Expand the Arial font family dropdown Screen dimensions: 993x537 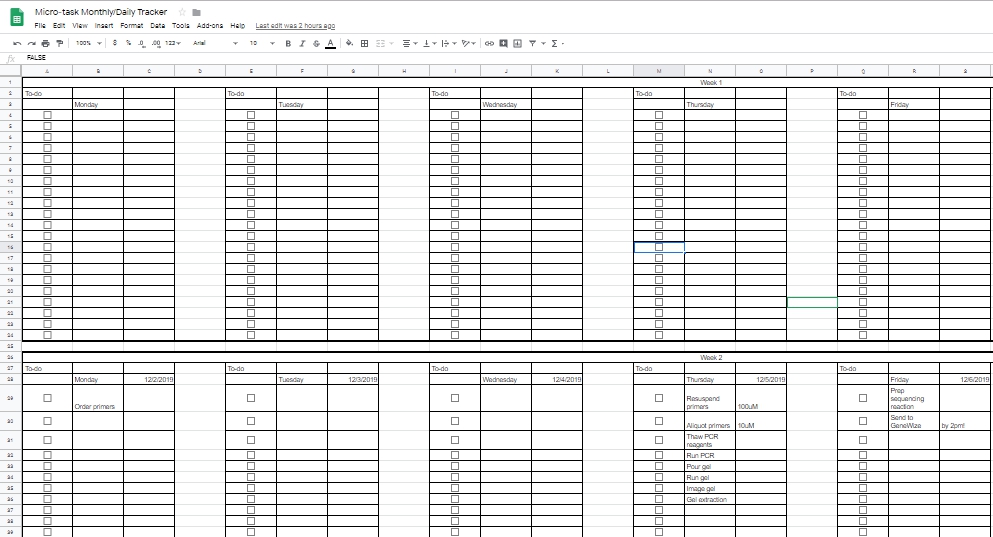point(215,43)
